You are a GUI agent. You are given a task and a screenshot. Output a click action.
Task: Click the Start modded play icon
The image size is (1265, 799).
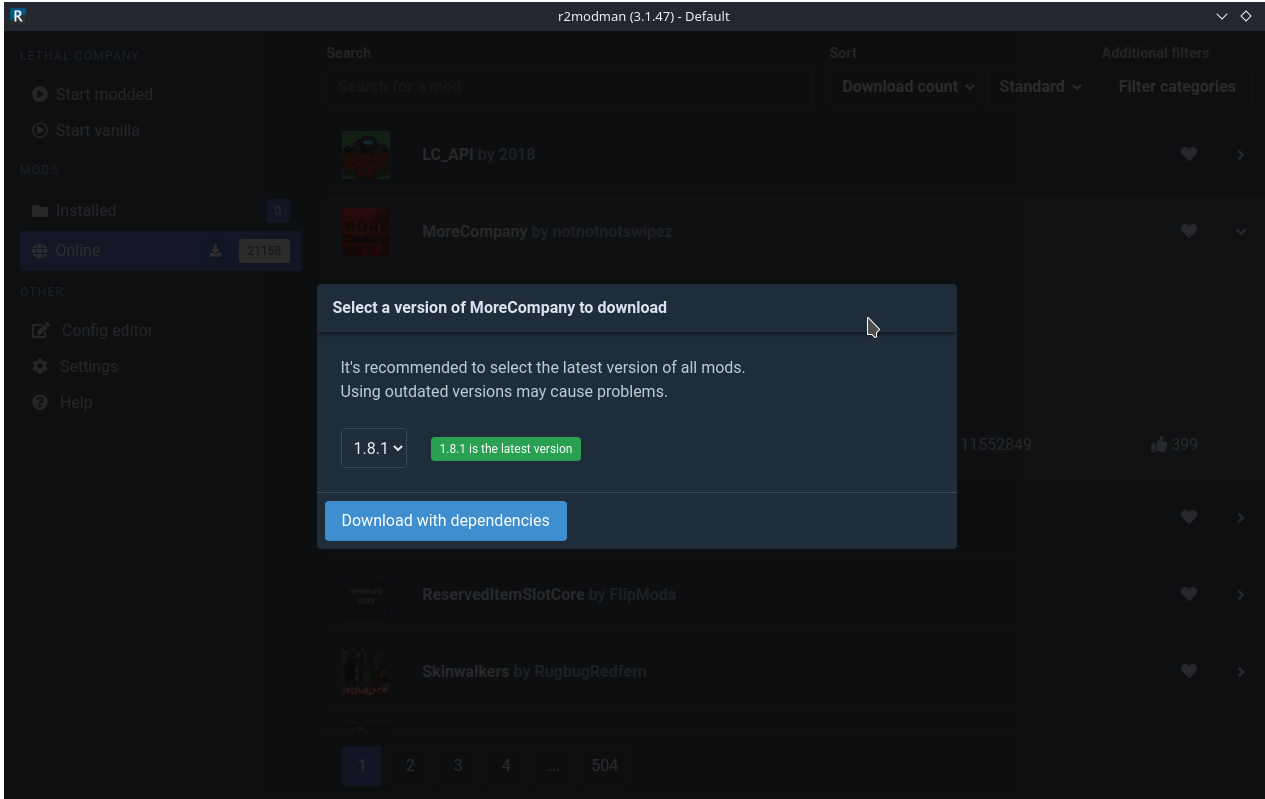(40, 94)
